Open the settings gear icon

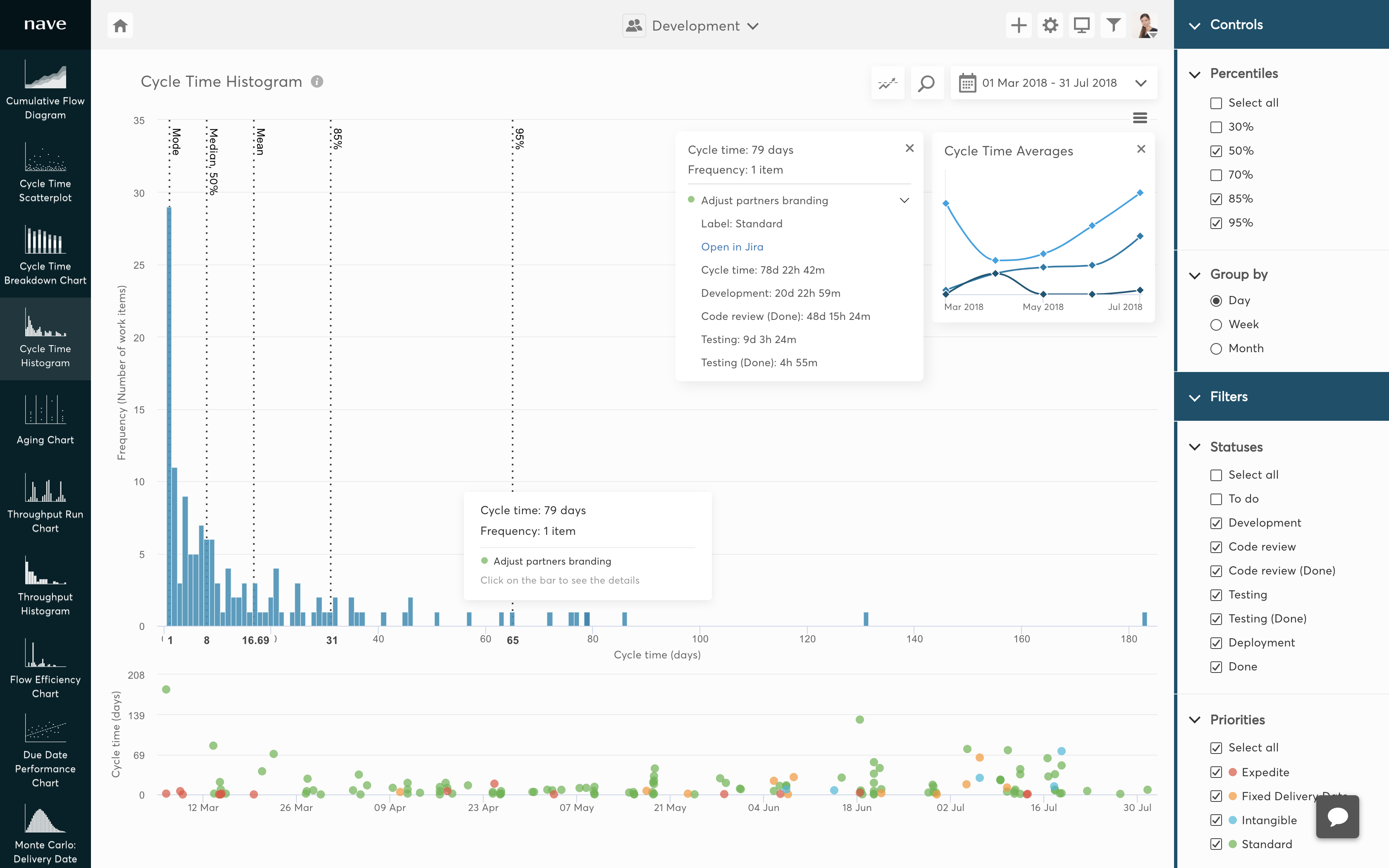[x=1050, y=25]
